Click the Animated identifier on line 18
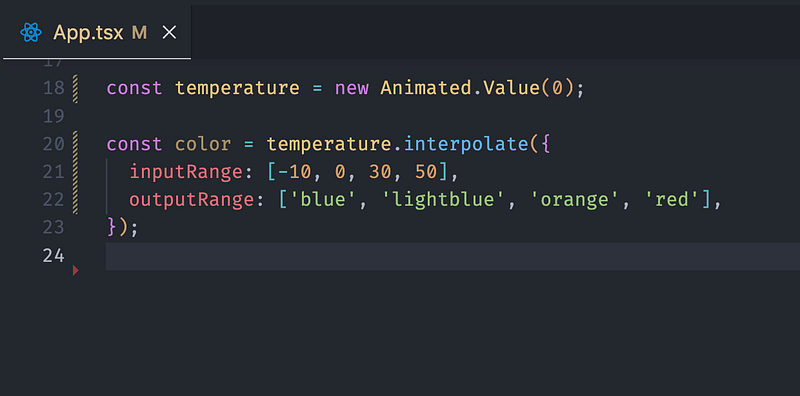 click(x=426, y=88)
